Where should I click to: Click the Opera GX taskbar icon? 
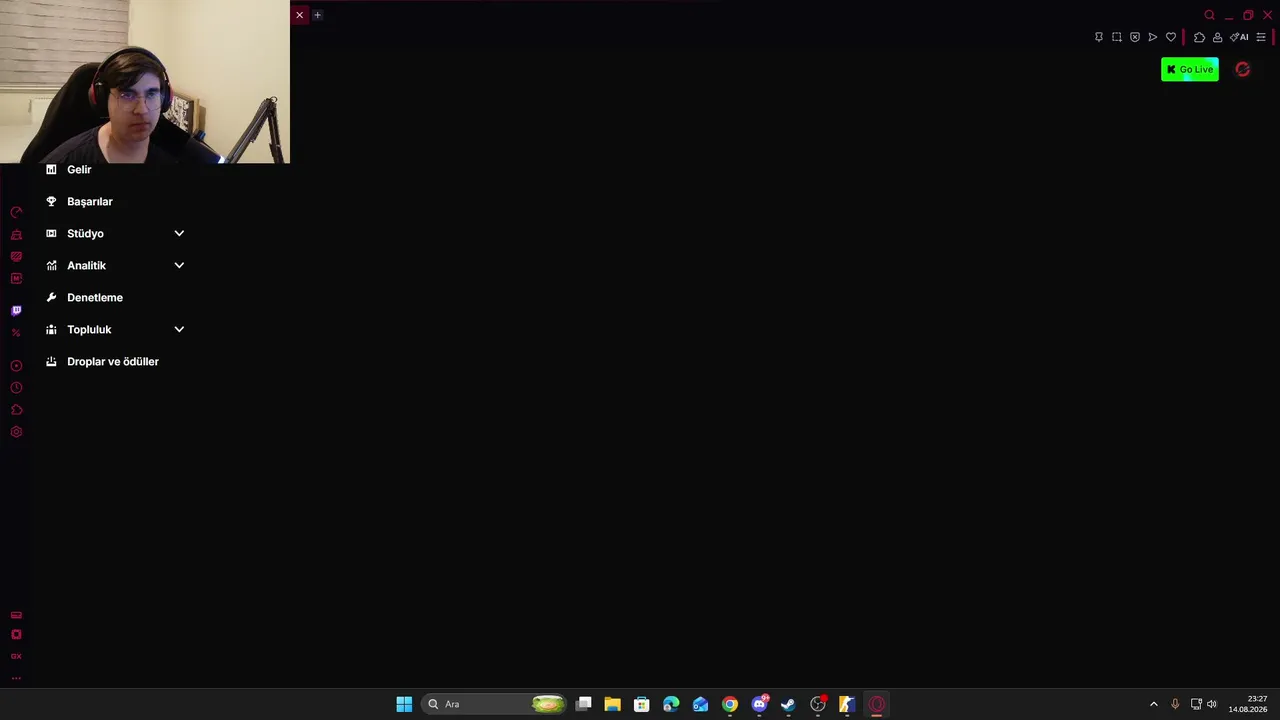(x=877, y=704)
